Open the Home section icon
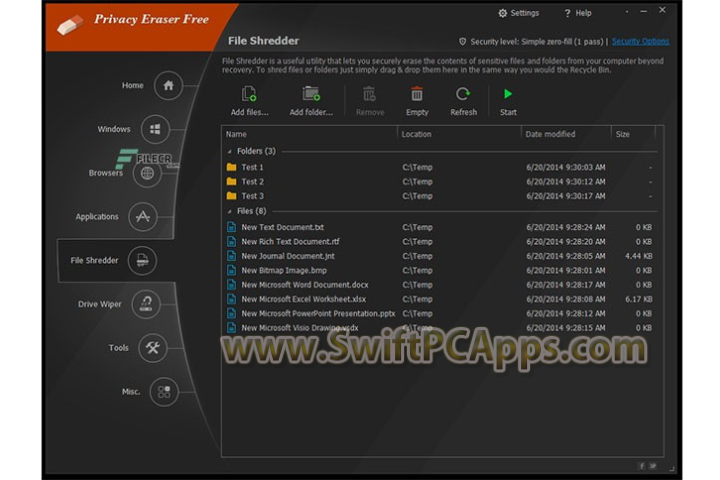 click(x=169, y=85)
